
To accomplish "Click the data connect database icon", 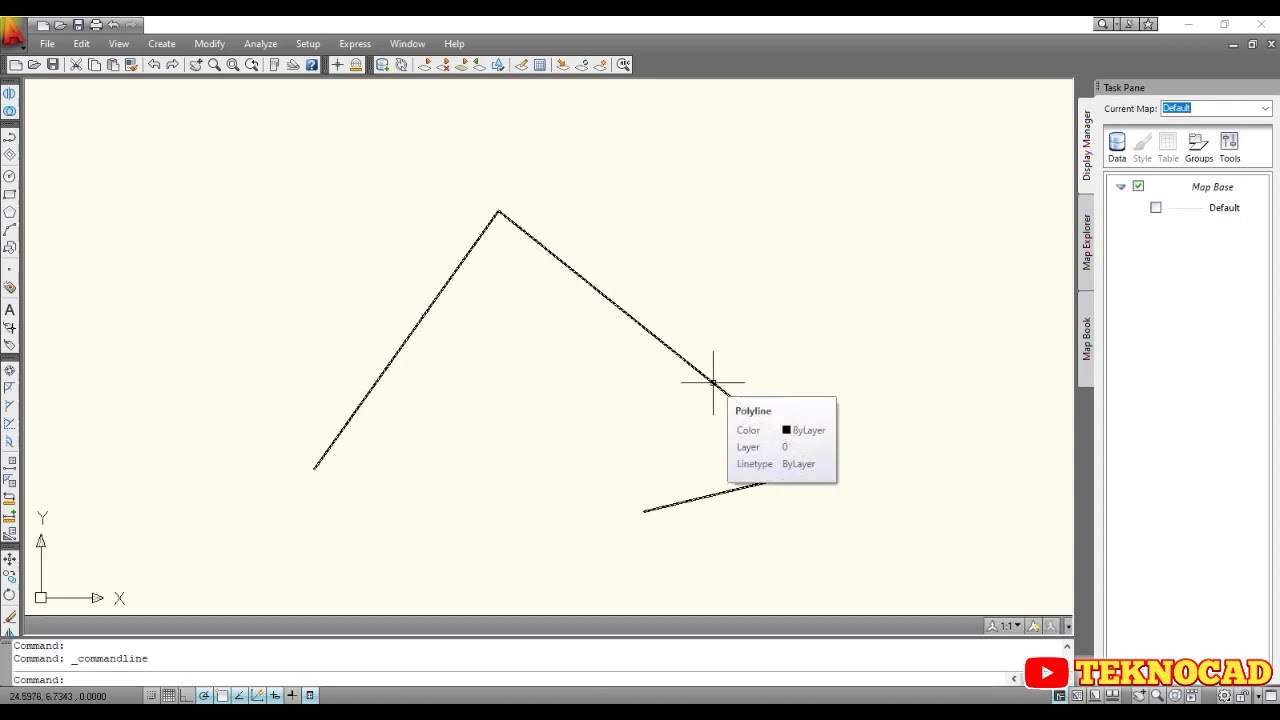I will tap(382, 65).
